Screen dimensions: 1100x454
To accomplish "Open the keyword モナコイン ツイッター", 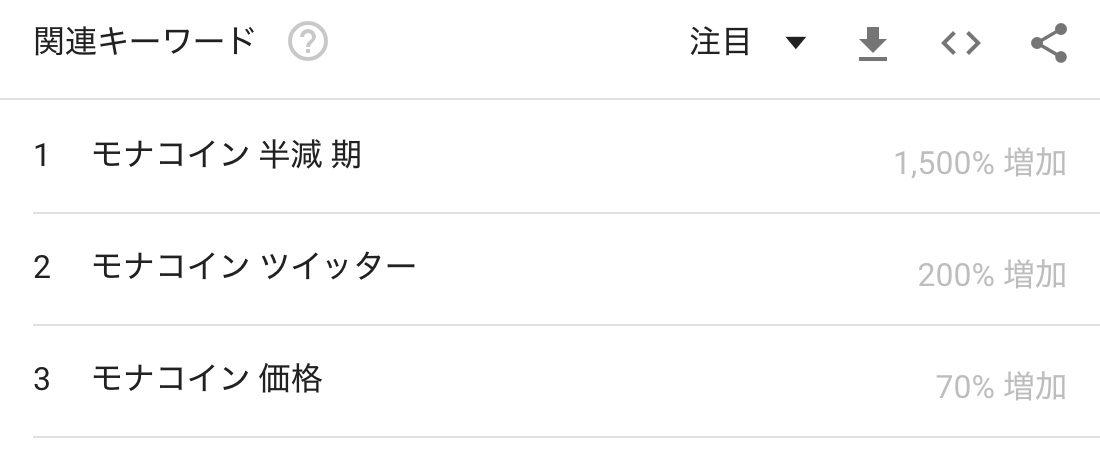I will tap(254, 267).
